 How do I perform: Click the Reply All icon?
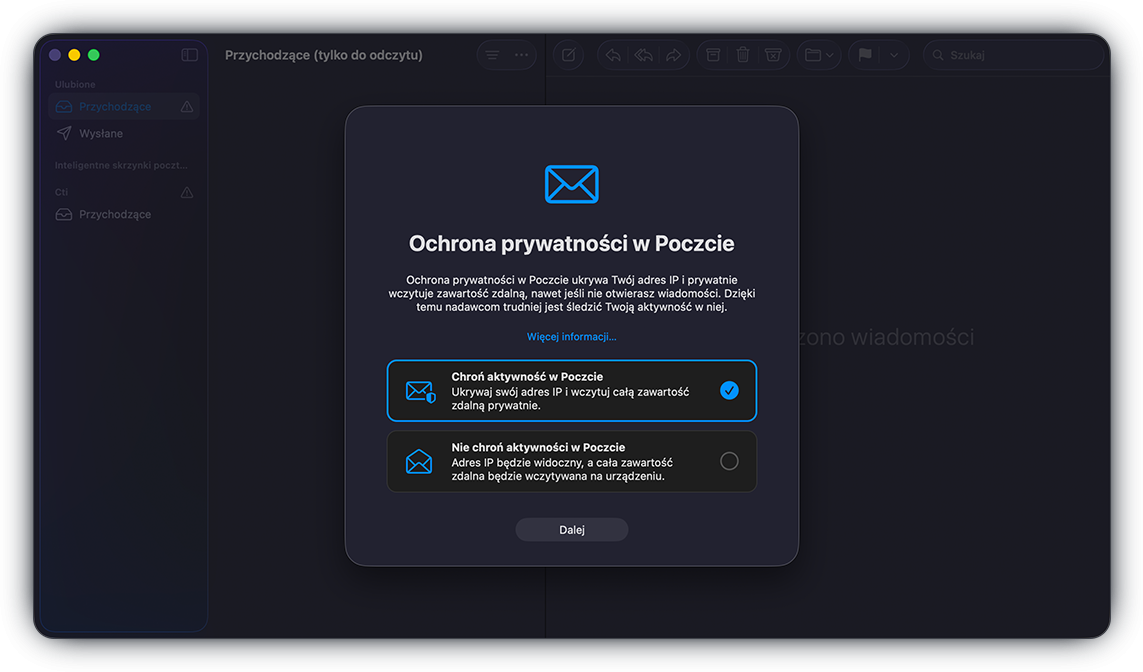642,55
